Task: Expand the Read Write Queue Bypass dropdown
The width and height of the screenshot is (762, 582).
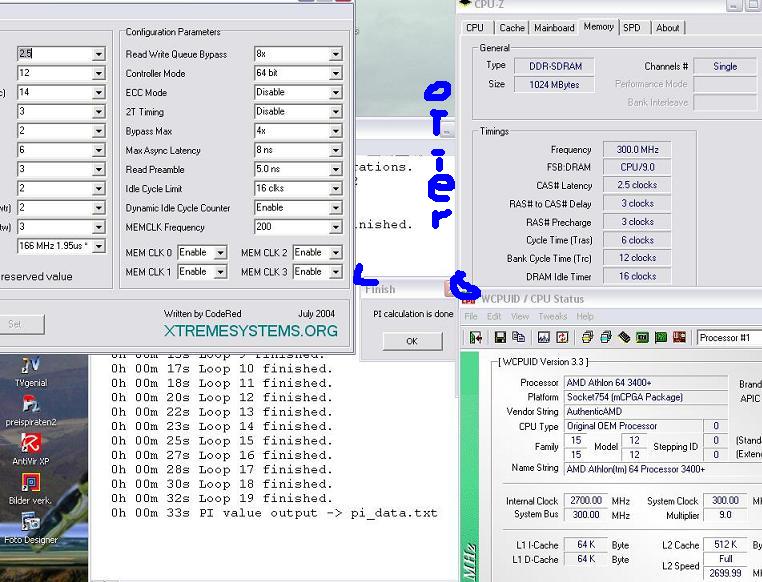Action: tap(335, 54)
